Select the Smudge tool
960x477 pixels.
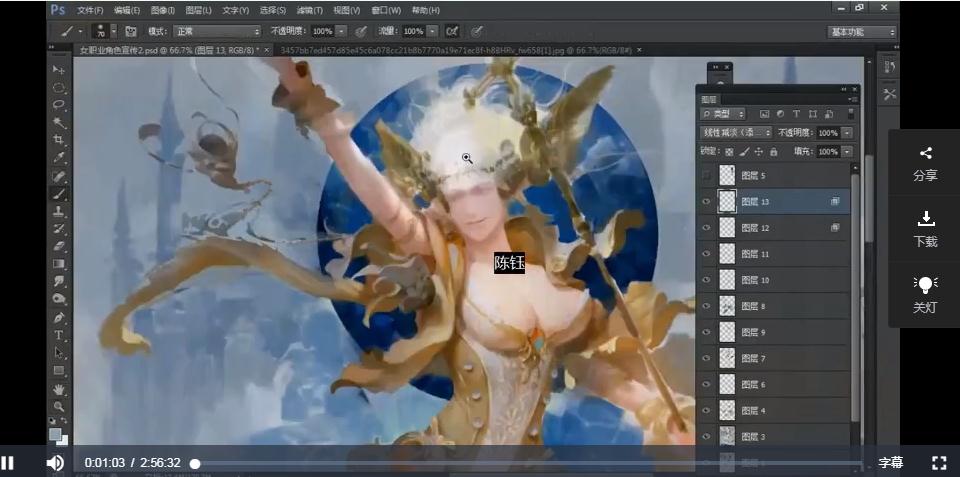(59, 282)
